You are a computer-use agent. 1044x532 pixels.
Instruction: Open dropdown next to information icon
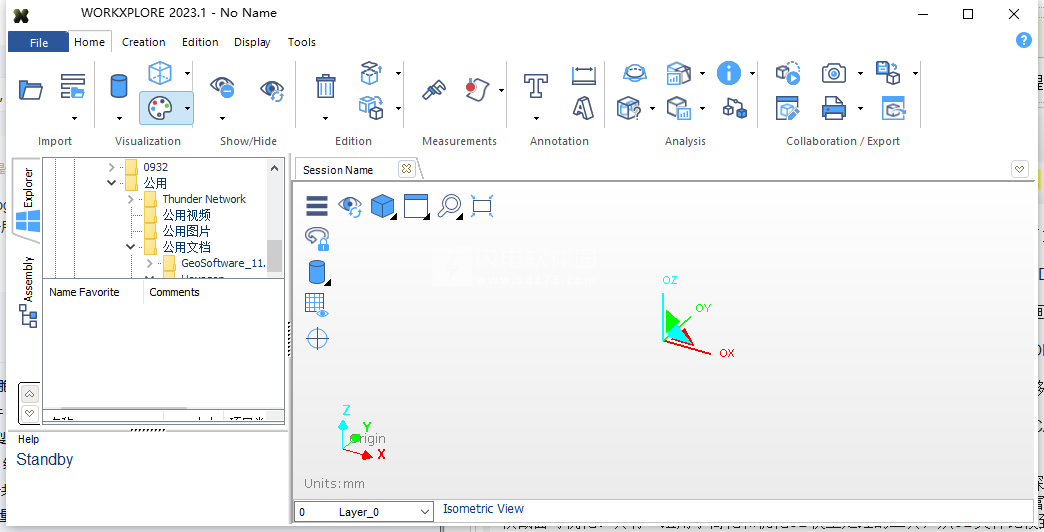pos(752,73)
